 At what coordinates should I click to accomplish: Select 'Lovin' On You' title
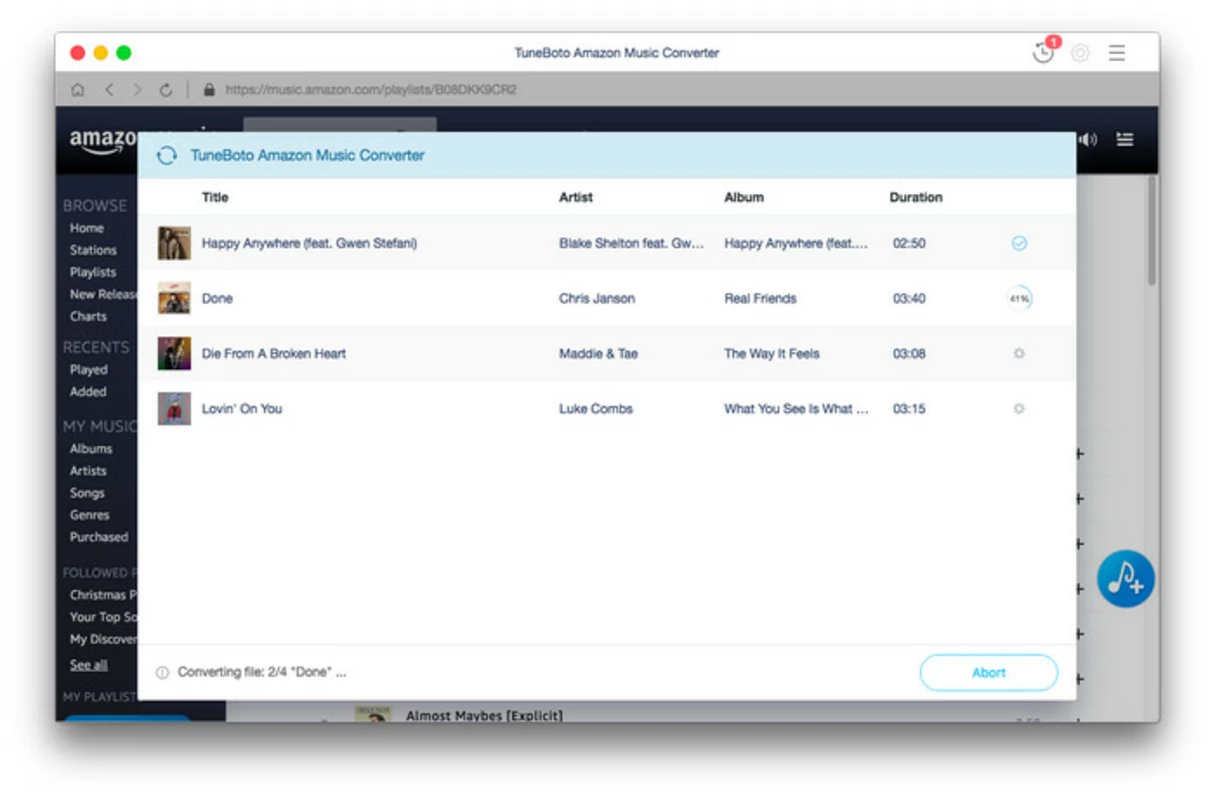pos(242,408)
